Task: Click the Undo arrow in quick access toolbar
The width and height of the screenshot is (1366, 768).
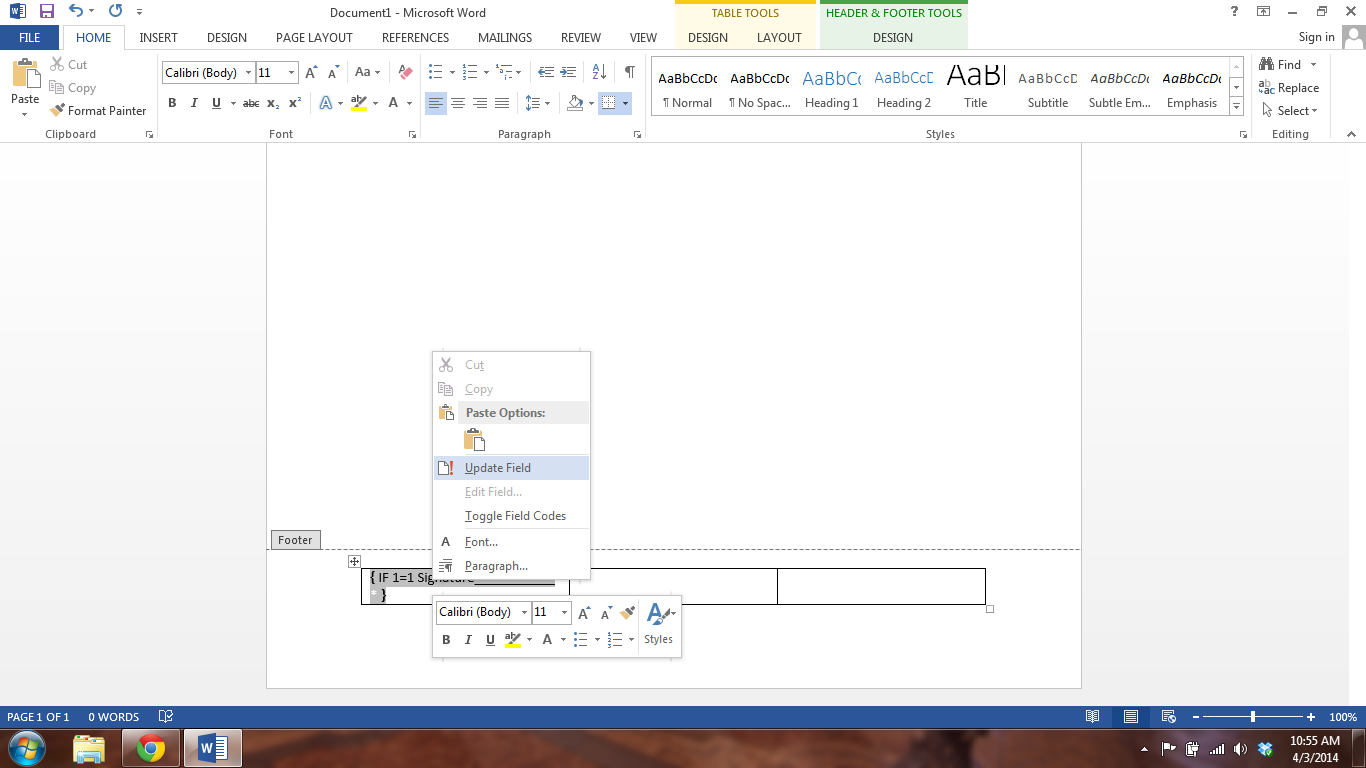Action: (76, 12)
